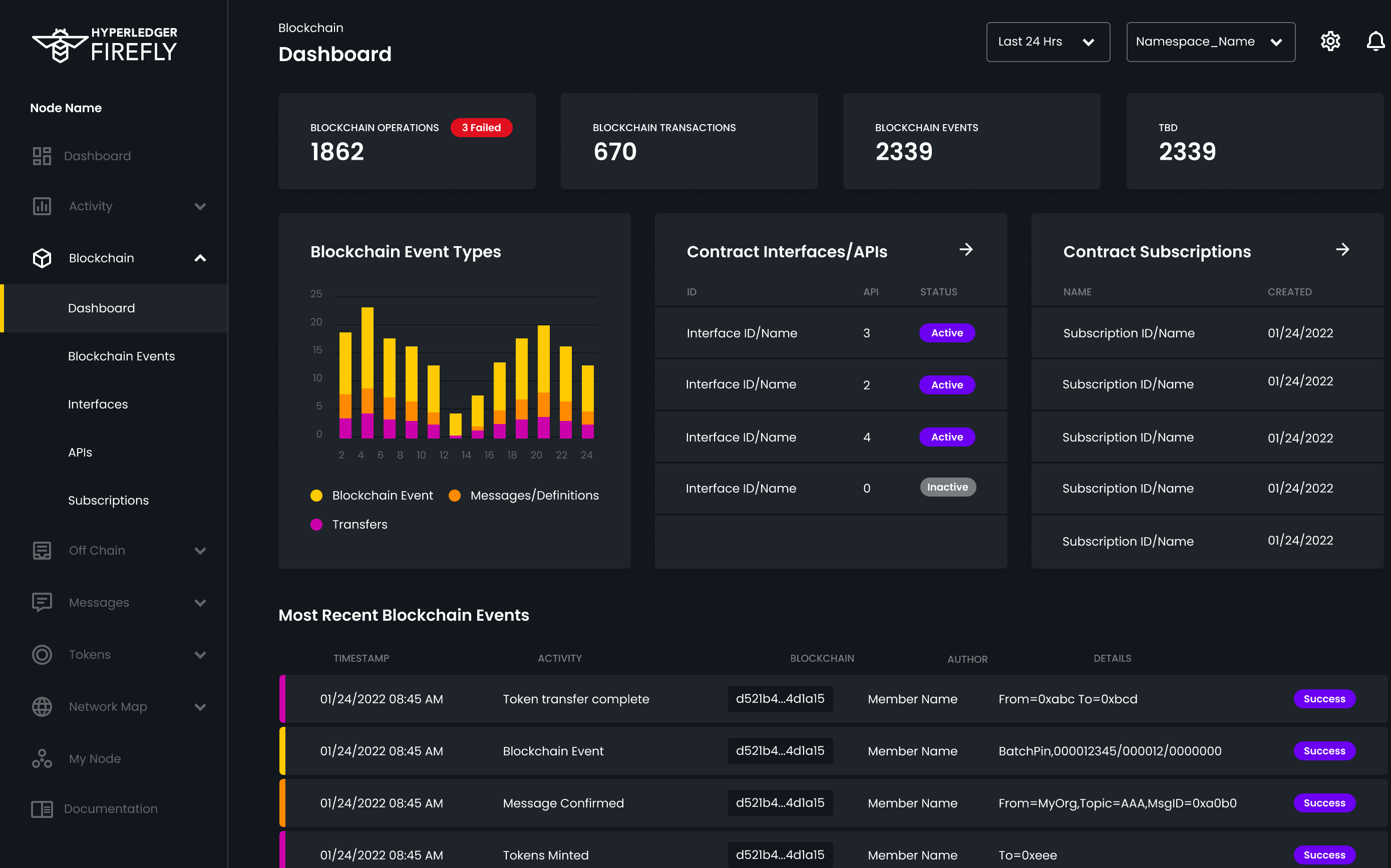Click the yellow Blockchain Event legend swatch
Viewport: 1391px width, 868px height.
point(316,495)
